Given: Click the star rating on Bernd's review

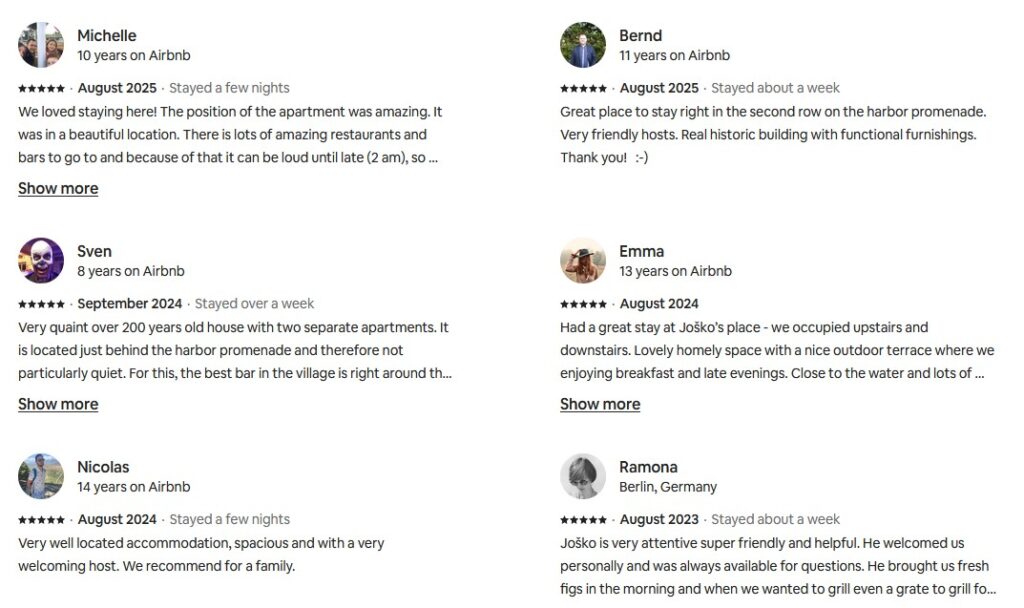Looking at the screenshot, I should [584, 88].
